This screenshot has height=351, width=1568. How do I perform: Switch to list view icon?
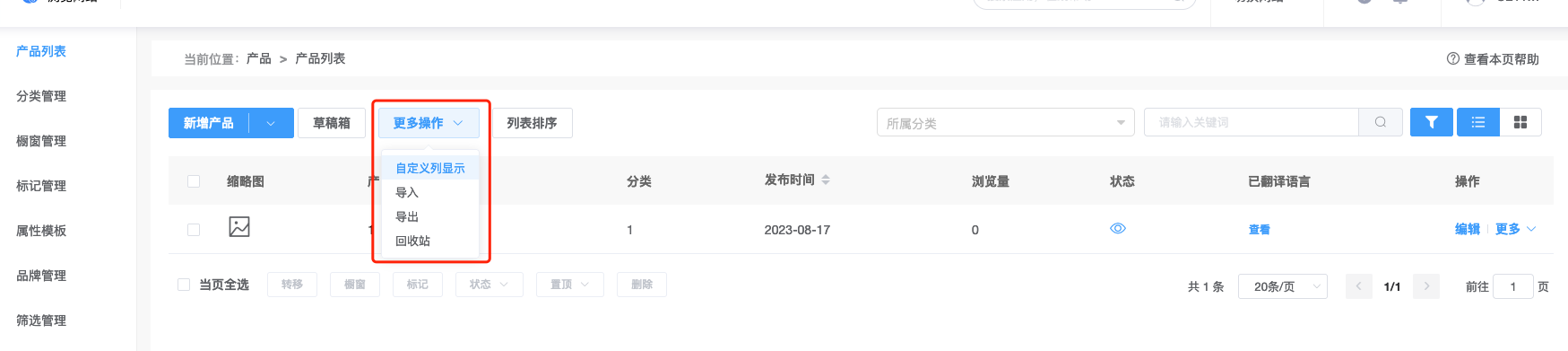1477,122
